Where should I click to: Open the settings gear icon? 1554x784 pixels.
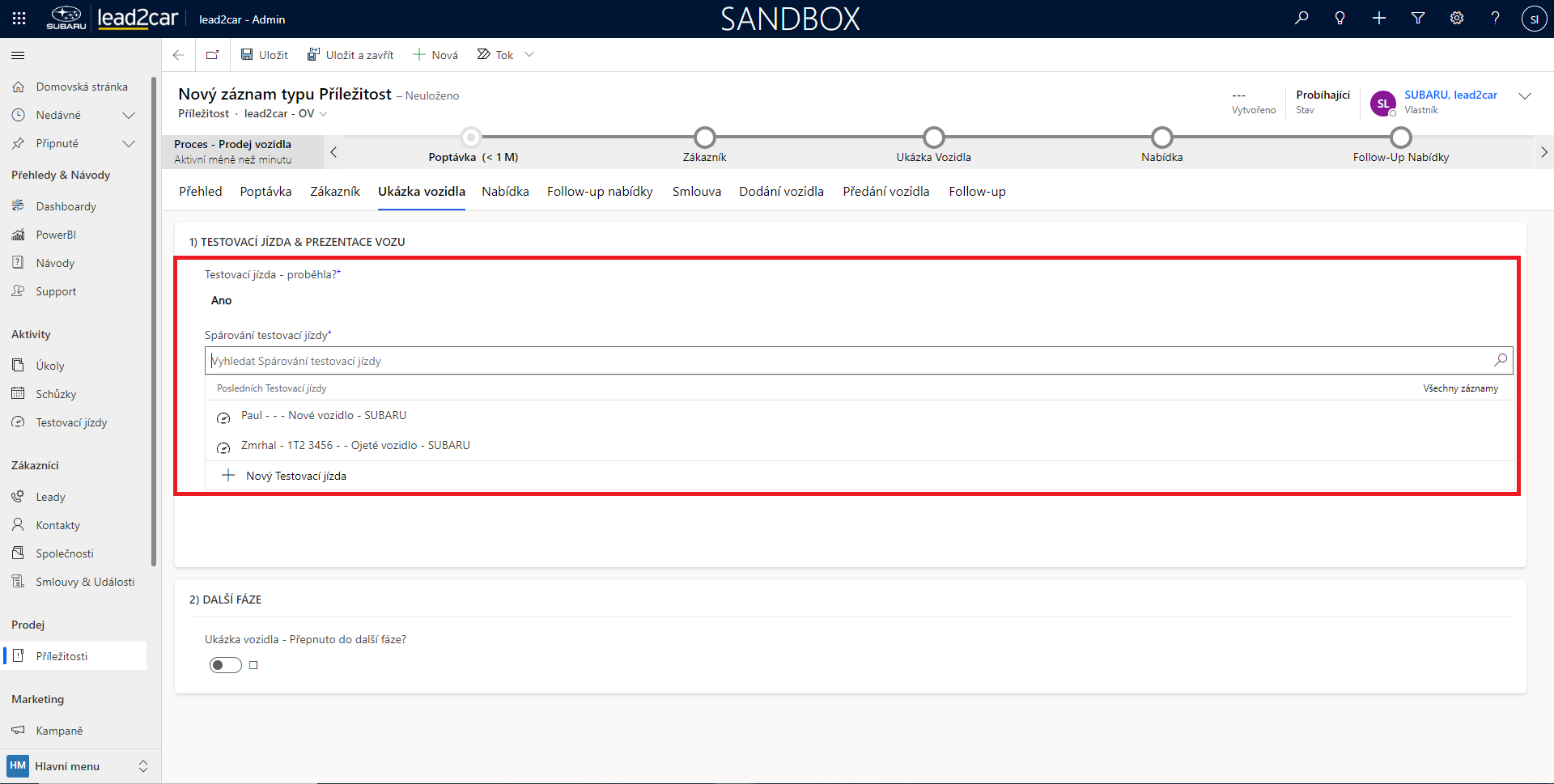point(1457,19)
